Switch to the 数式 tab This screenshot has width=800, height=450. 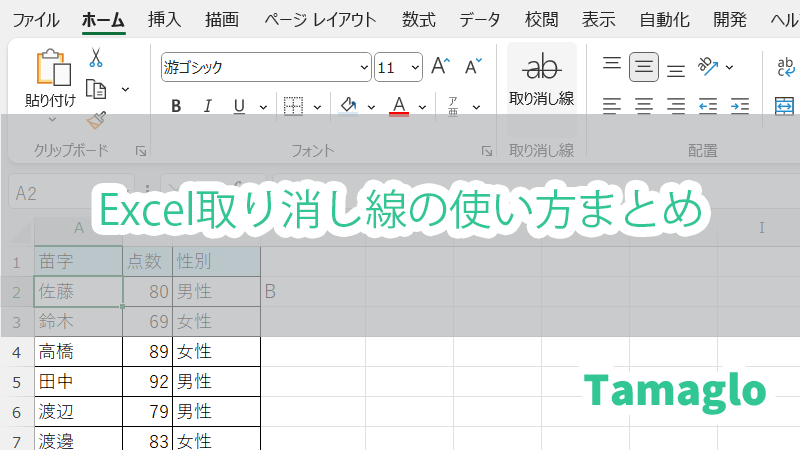pyautogui.click(x=418, y=19)
